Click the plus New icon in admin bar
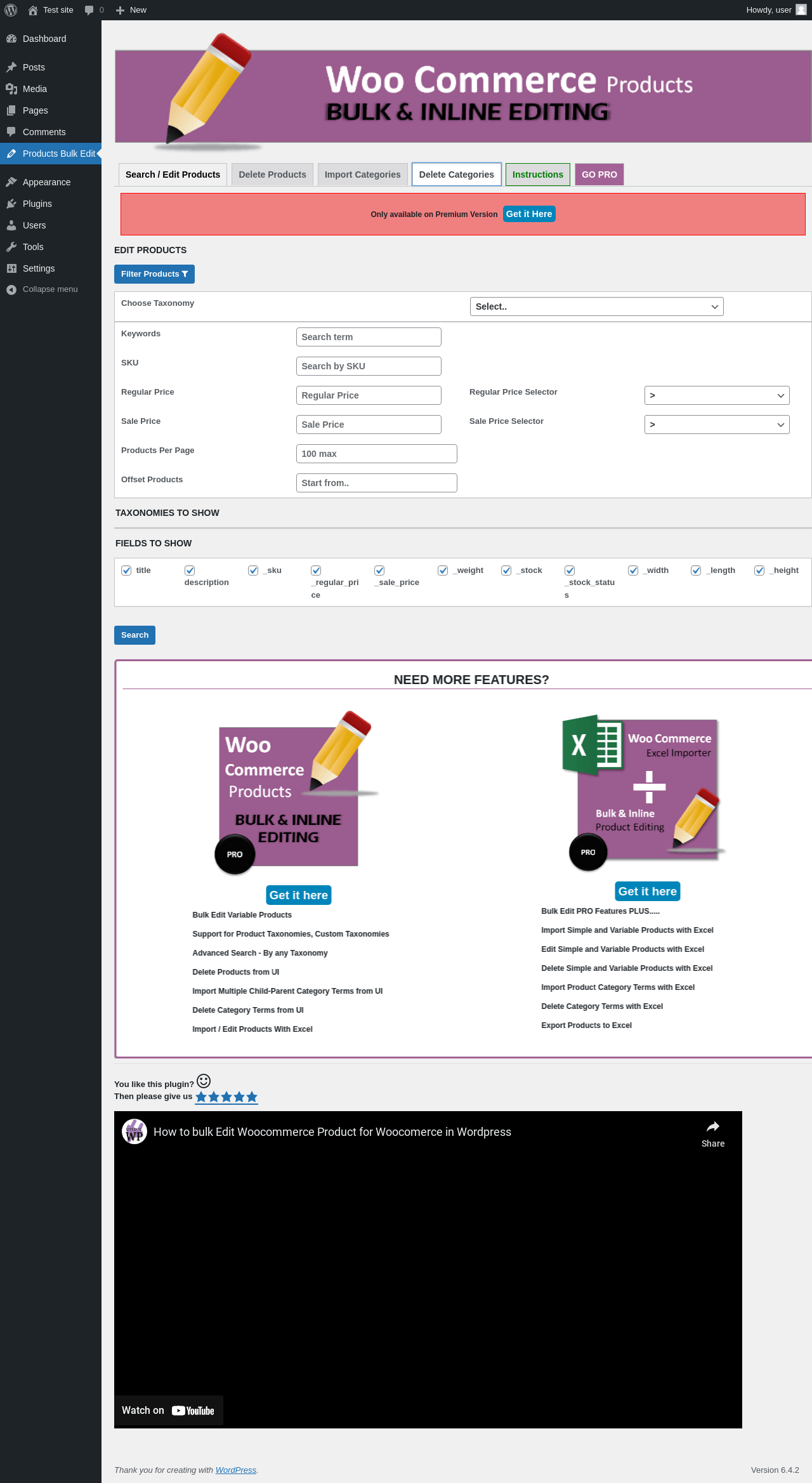 click(120, 10)
